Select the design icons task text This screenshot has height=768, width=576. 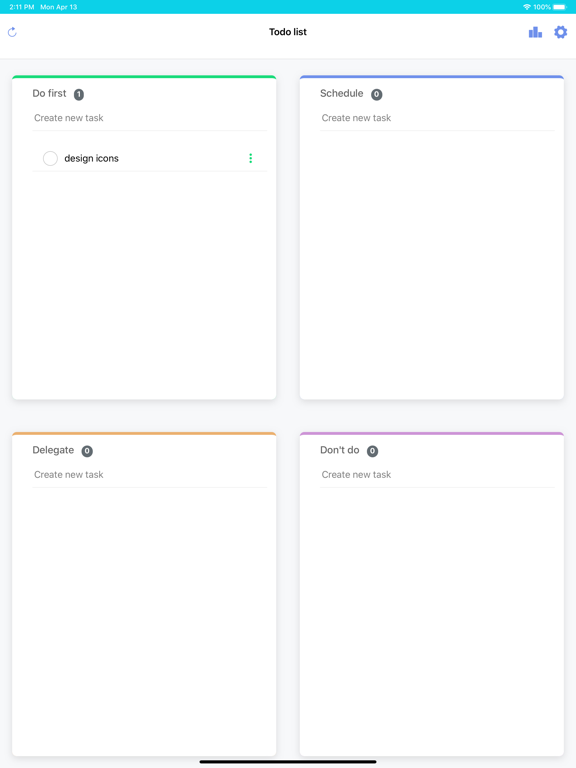[x=92, y=158]
